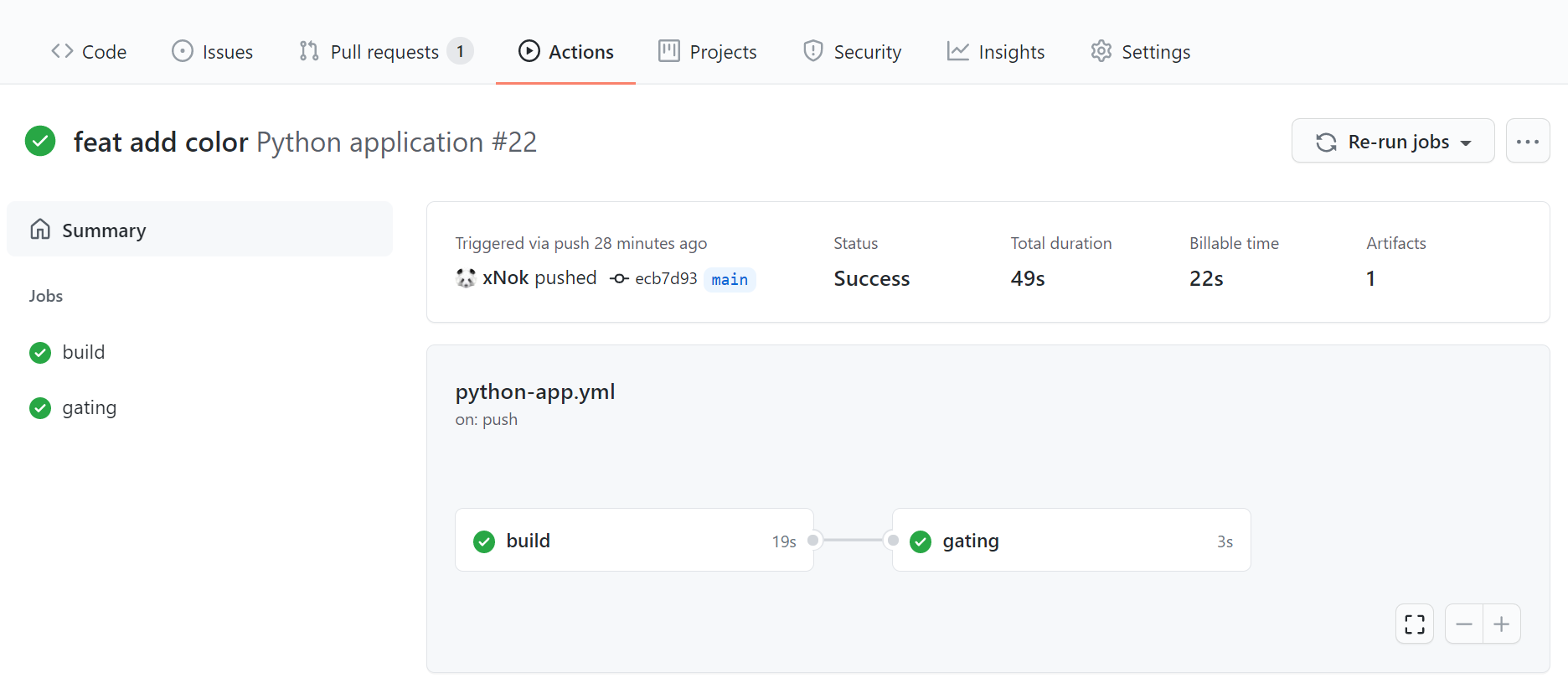Open the Actions tab

566,52
